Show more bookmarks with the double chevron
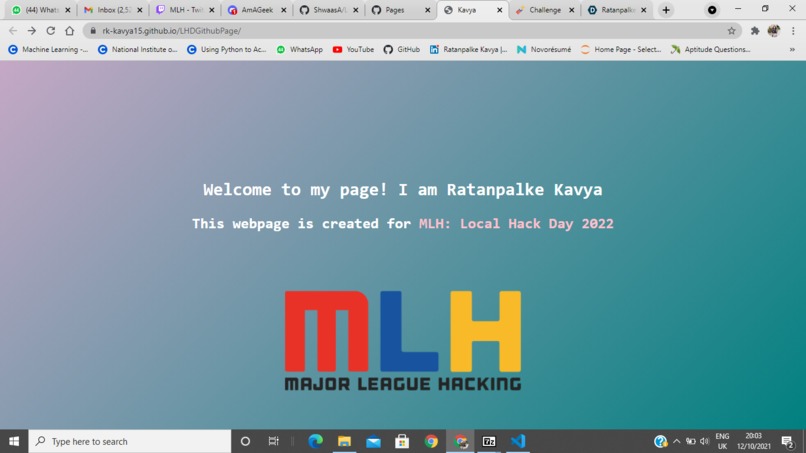 click(x=792, y=49)
